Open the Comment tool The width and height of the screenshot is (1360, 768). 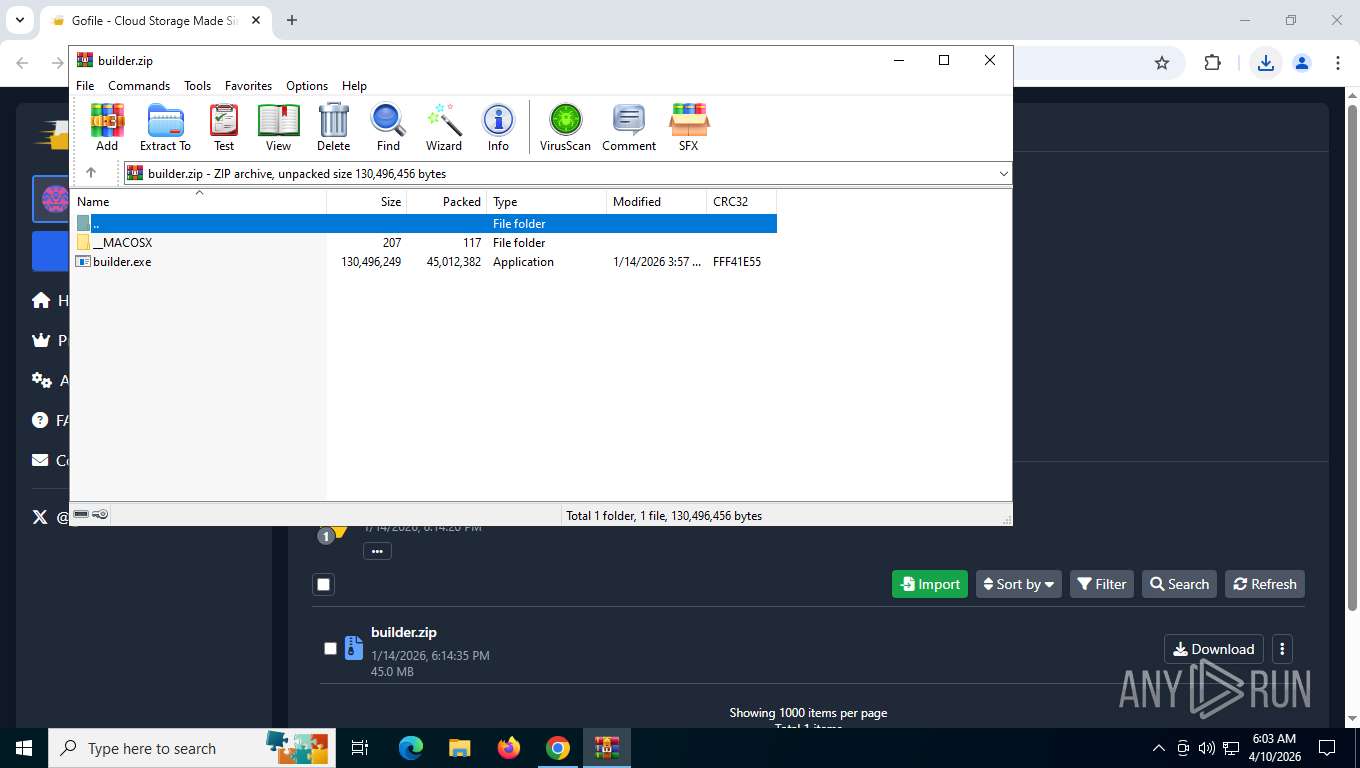pos(629,127)
